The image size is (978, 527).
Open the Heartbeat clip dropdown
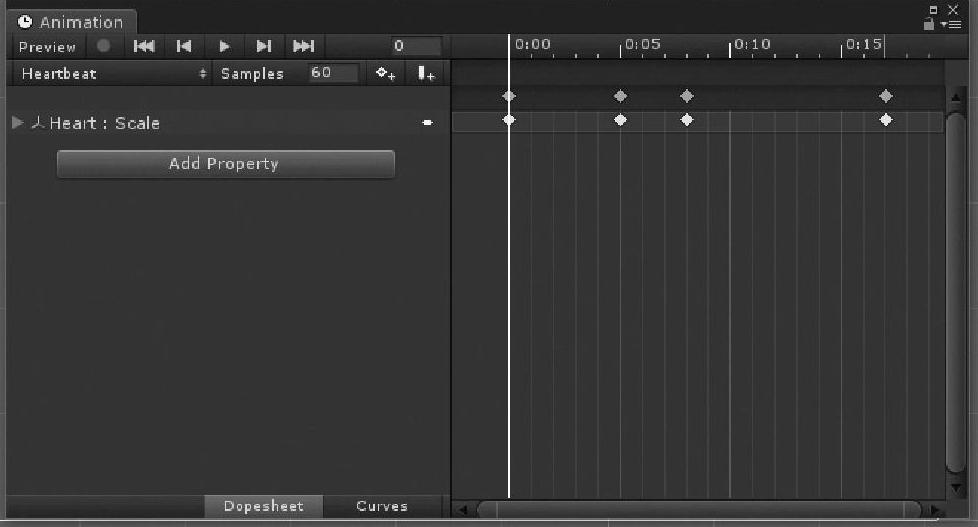point(113,74)
